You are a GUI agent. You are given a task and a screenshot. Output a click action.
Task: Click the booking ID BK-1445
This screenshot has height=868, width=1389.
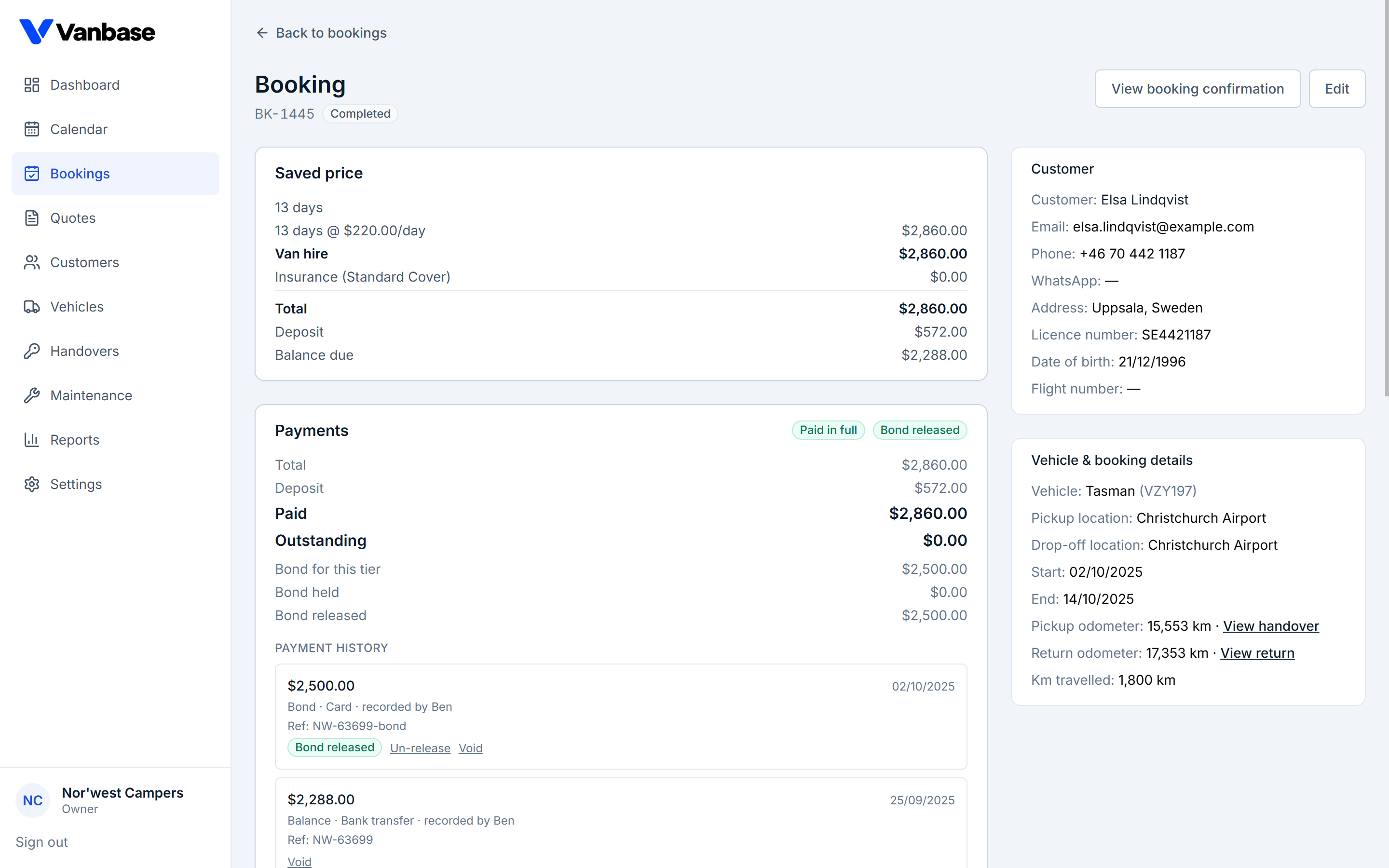click(284, 114)
